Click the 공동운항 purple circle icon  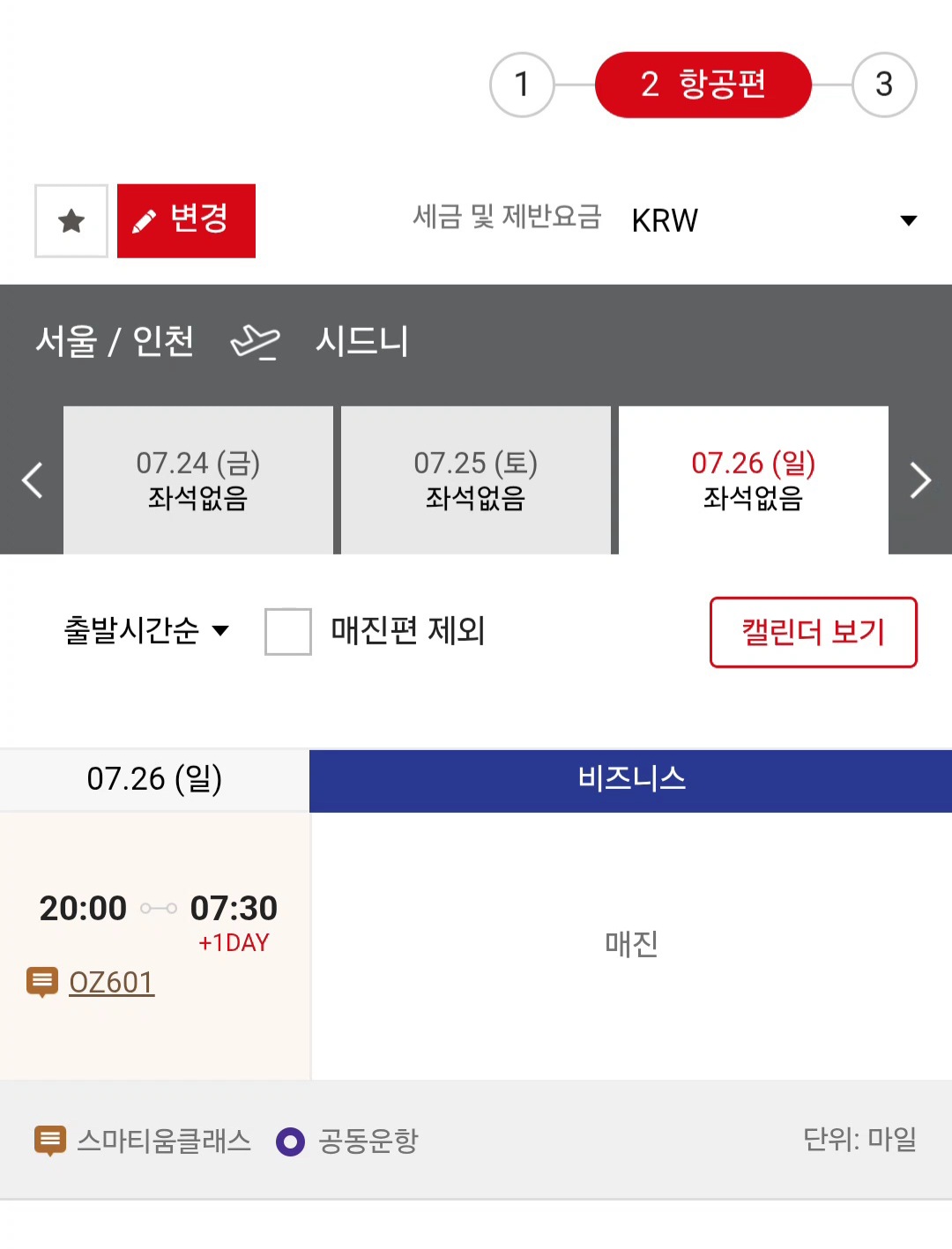click(290, 1141)
